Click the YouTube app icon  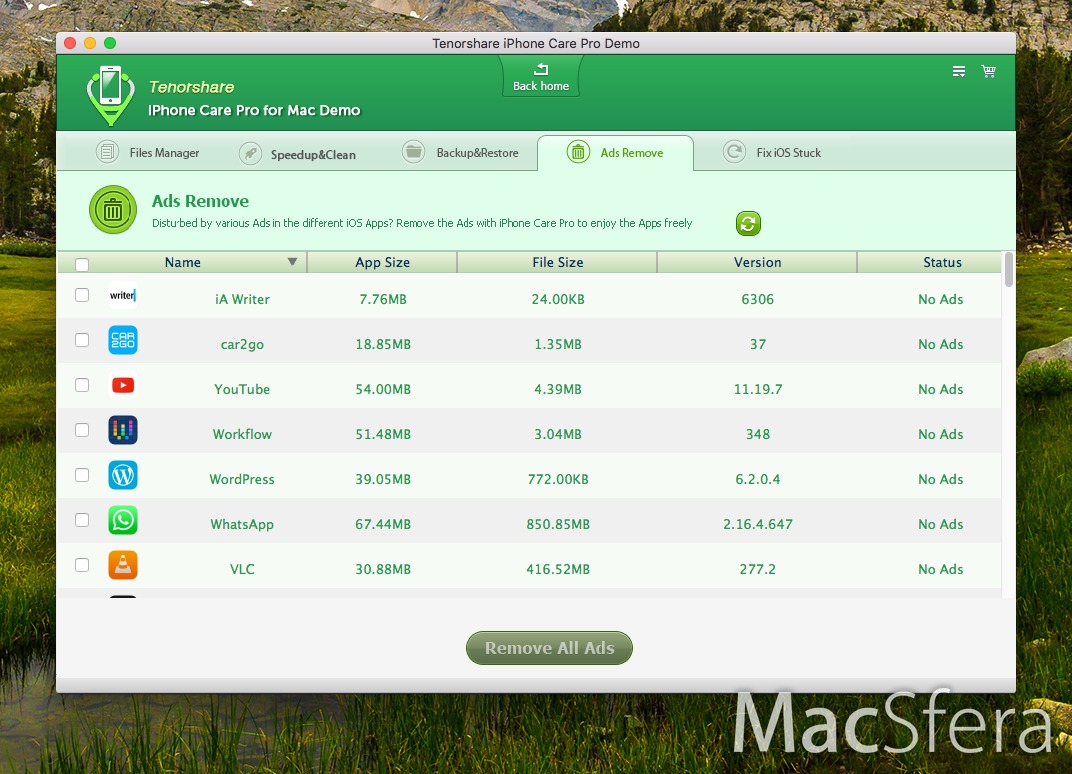click(123, 385)
